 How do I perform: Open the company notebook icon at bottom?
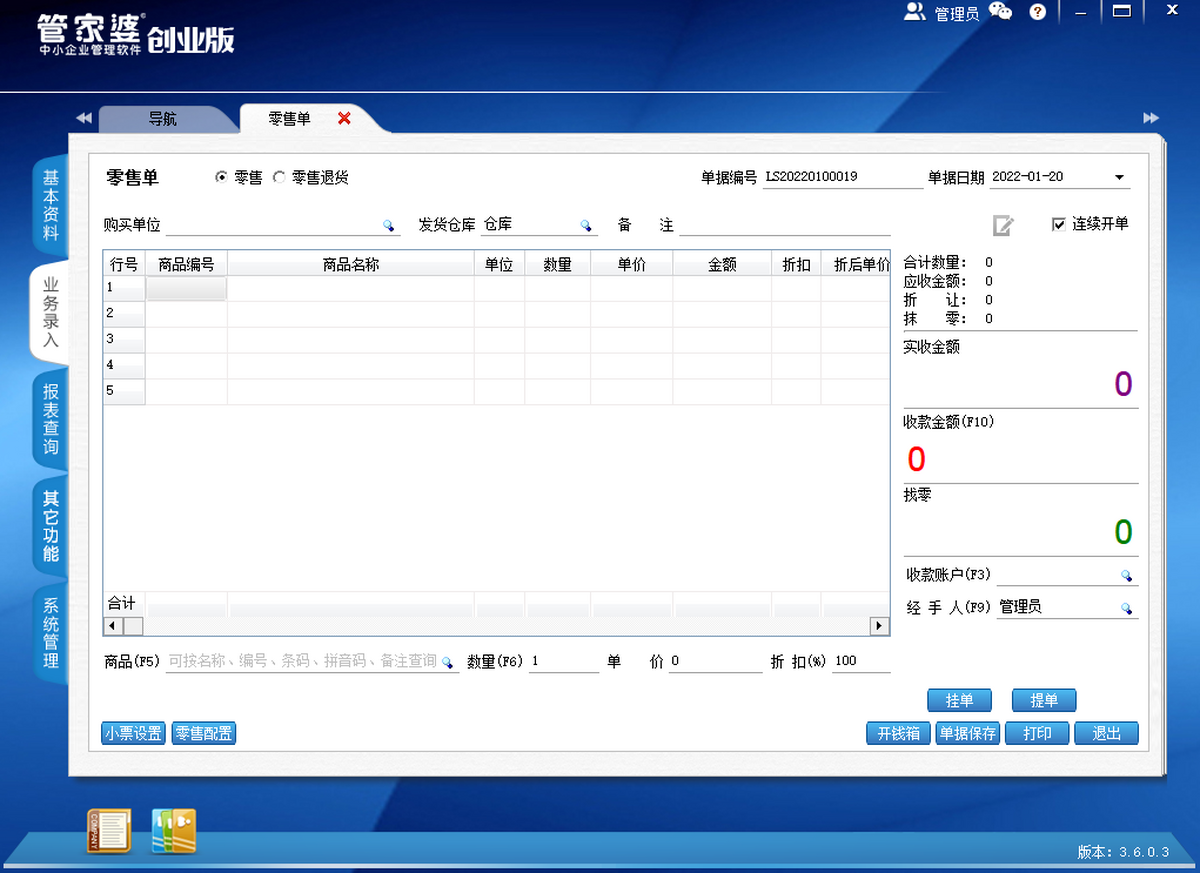pos(109,831)
